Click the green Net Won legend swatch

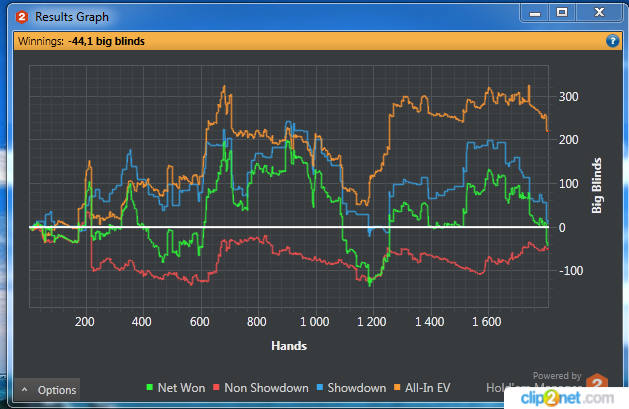150,387
